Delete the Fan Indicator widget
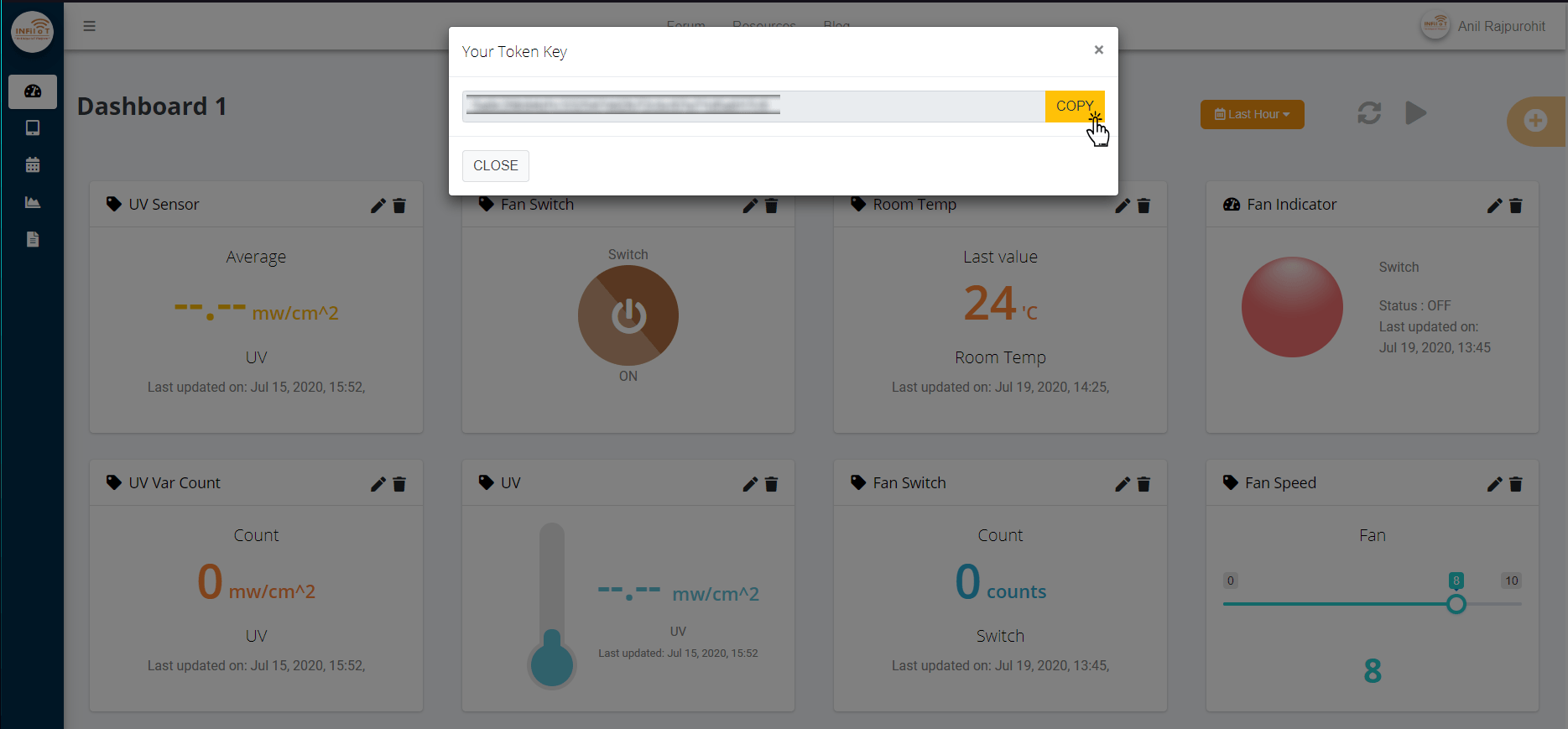This screenshot has height=729, width=1568. coord(1515,206)
